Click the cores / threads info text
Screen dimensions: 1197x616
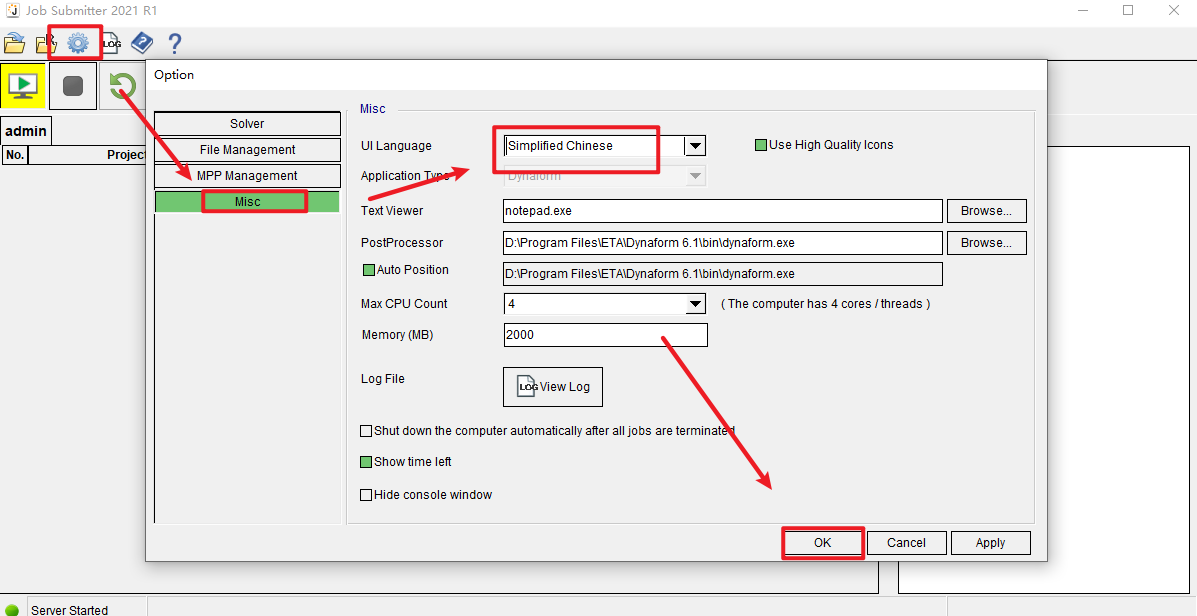825,304
